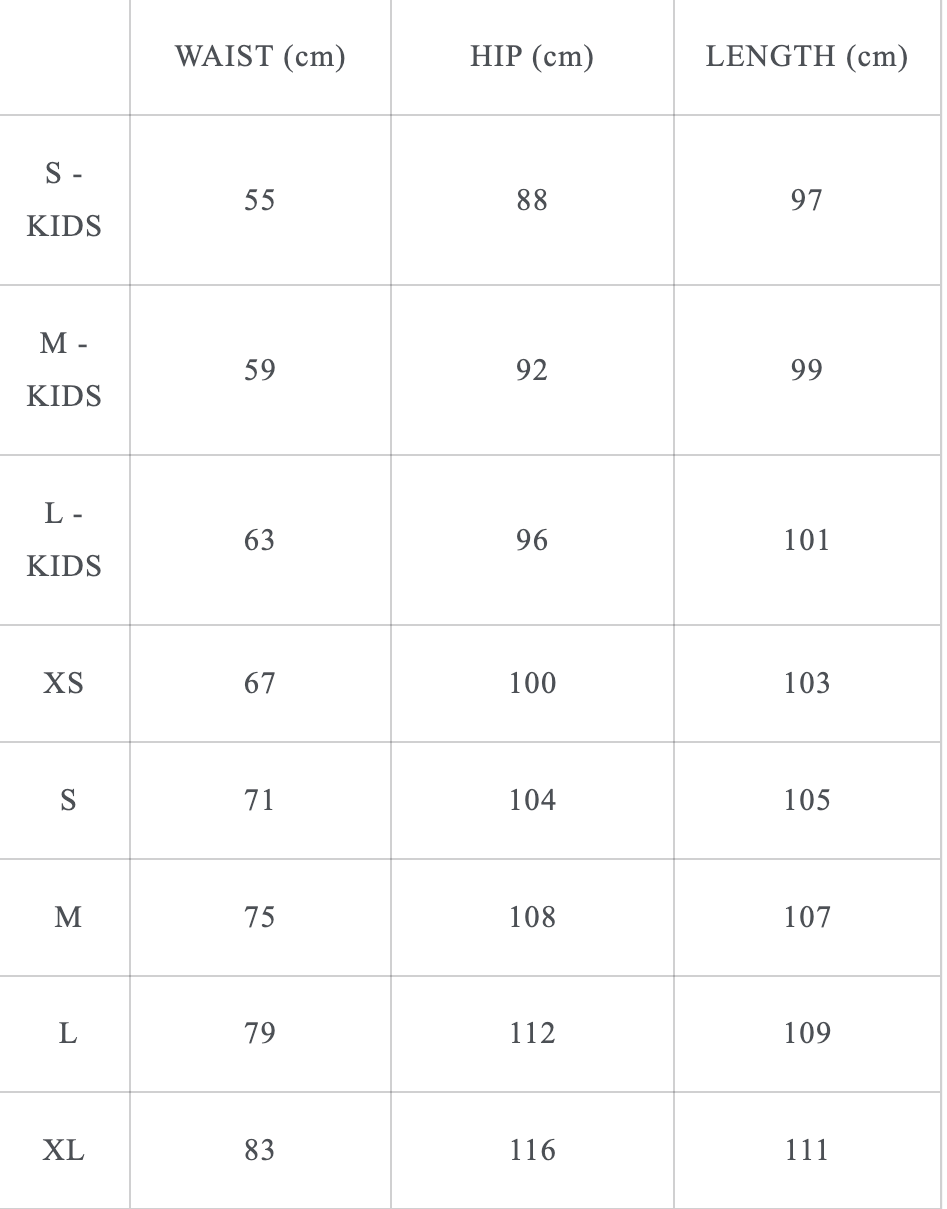
Task: Click the XL size row label
Action: (x=64, y=1150)
